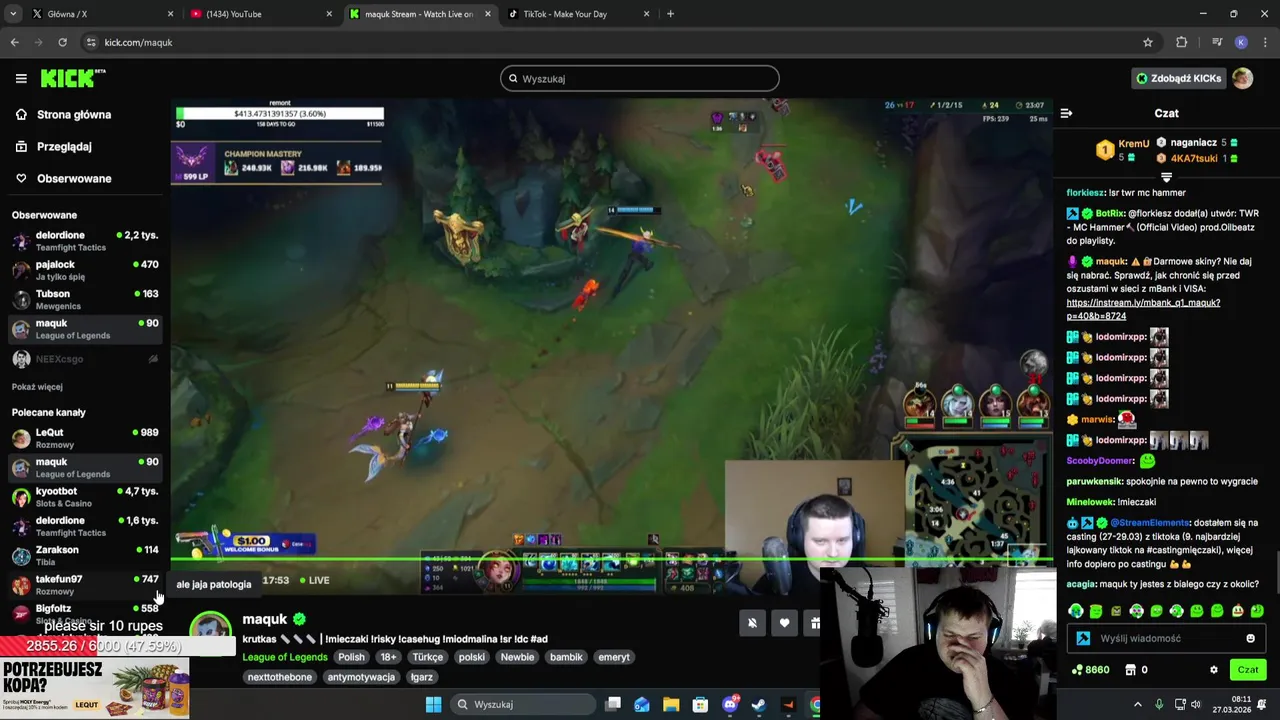Click the KICK logo

click(72, 78)
